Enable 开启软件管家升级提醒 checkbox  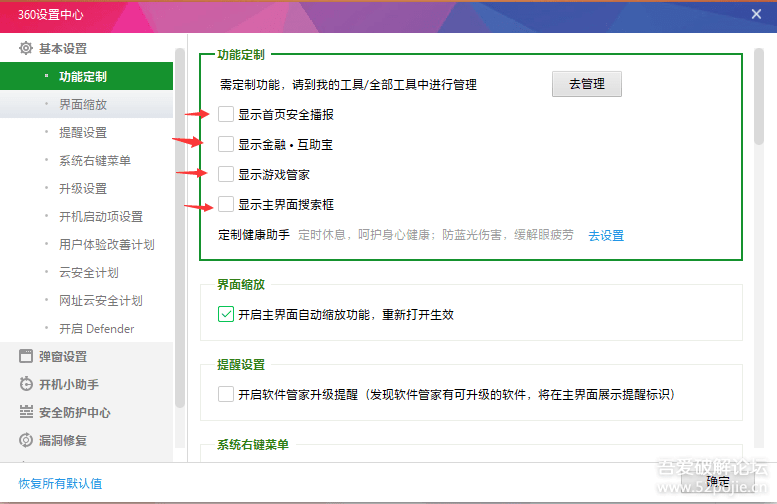pyautogui.click(x=226, y=394)
